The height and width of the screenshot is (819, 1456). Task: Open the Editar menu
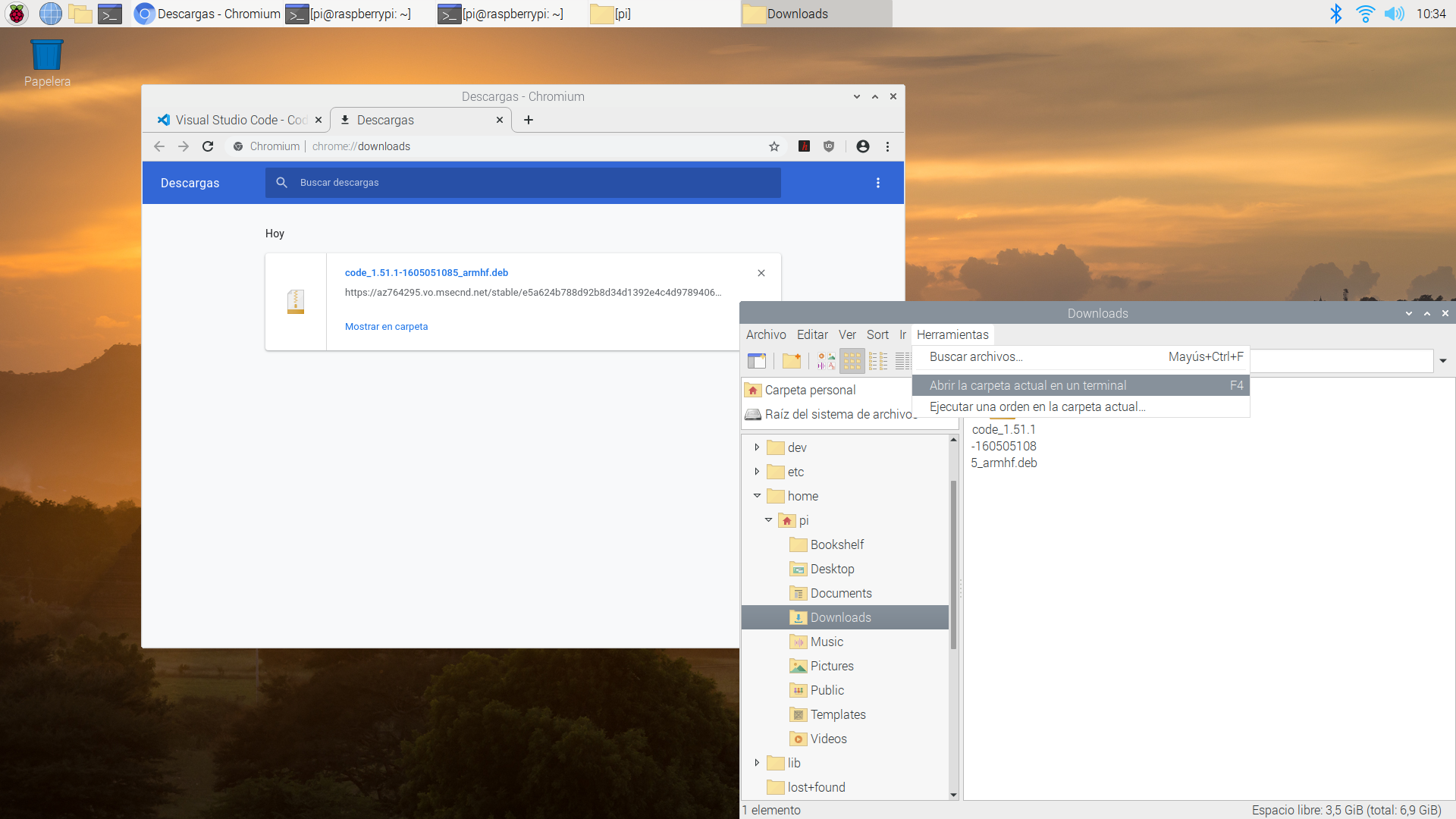click(812, 334)
